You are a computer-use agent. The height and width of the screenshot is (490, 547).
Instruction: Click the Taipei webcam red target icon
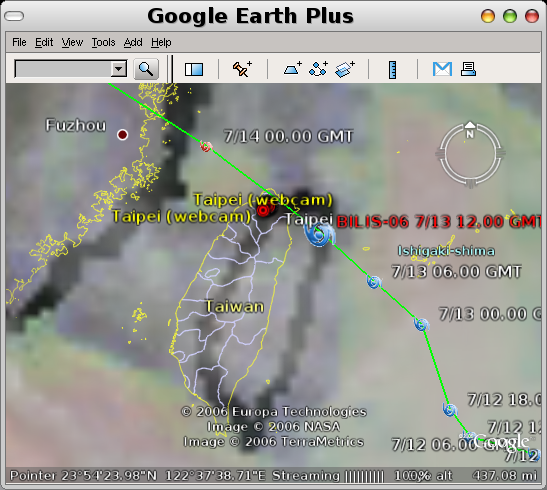[x=263, y=211]
